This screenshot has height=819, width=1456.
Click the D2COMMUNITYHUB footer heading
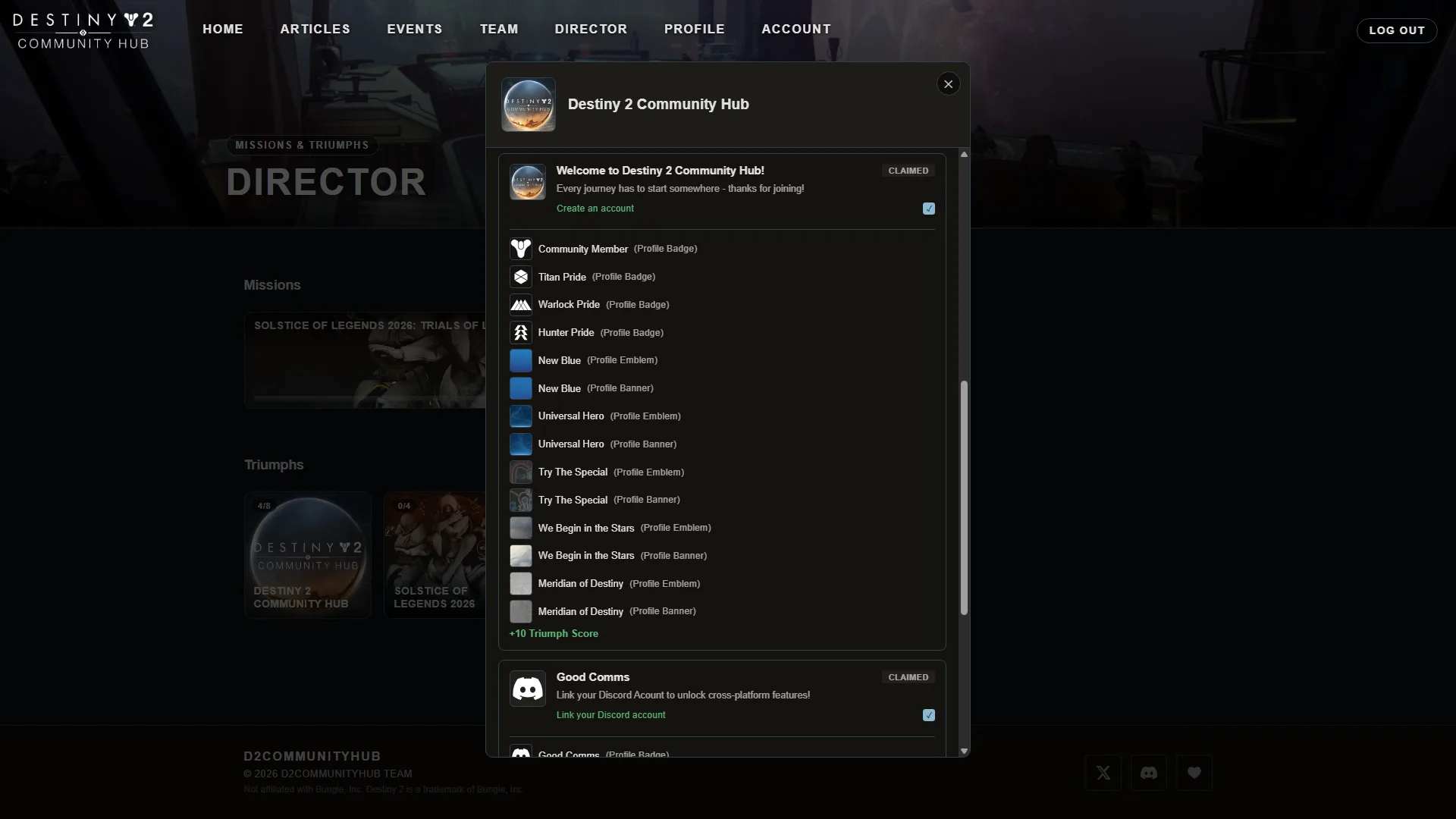coord(312,756)
